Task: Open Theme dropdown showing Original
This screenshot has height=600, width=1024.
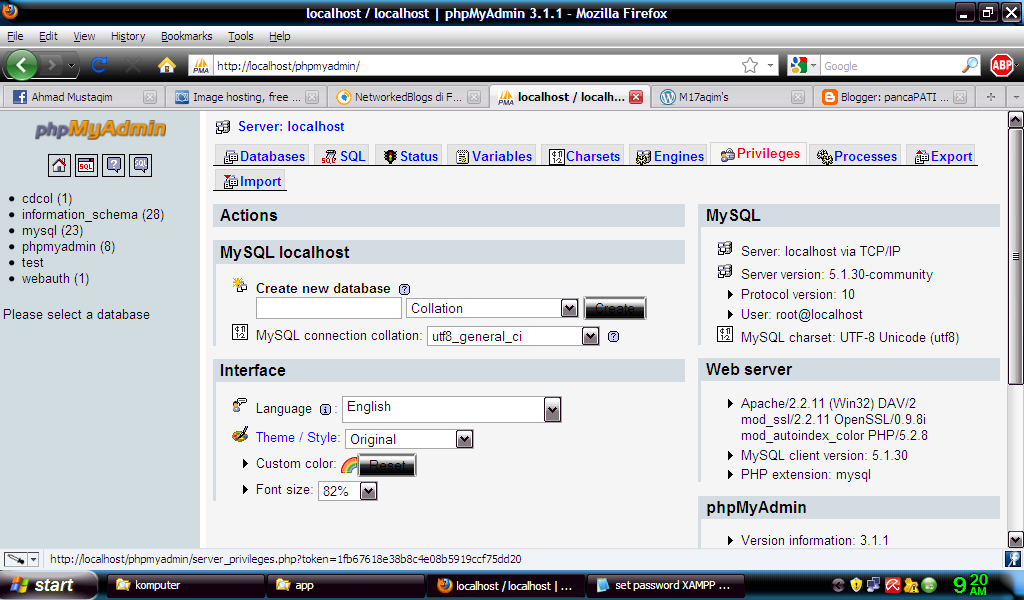Action: 464,439
